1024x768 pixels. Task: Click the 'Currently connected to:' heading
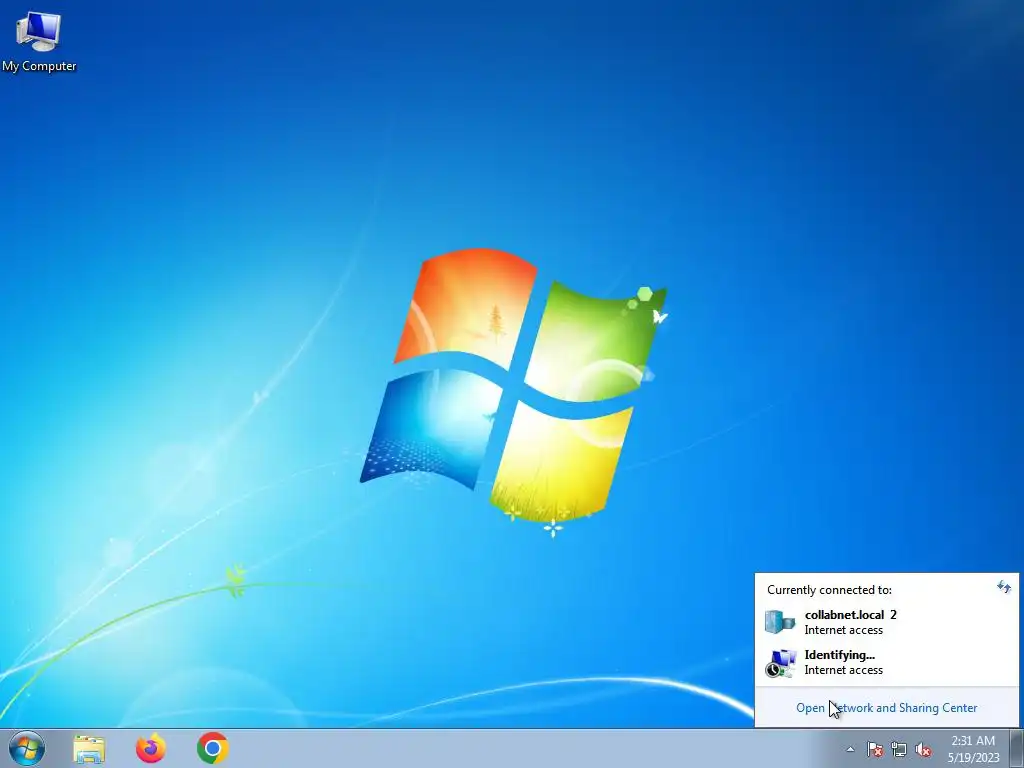[x=829, y=590]
